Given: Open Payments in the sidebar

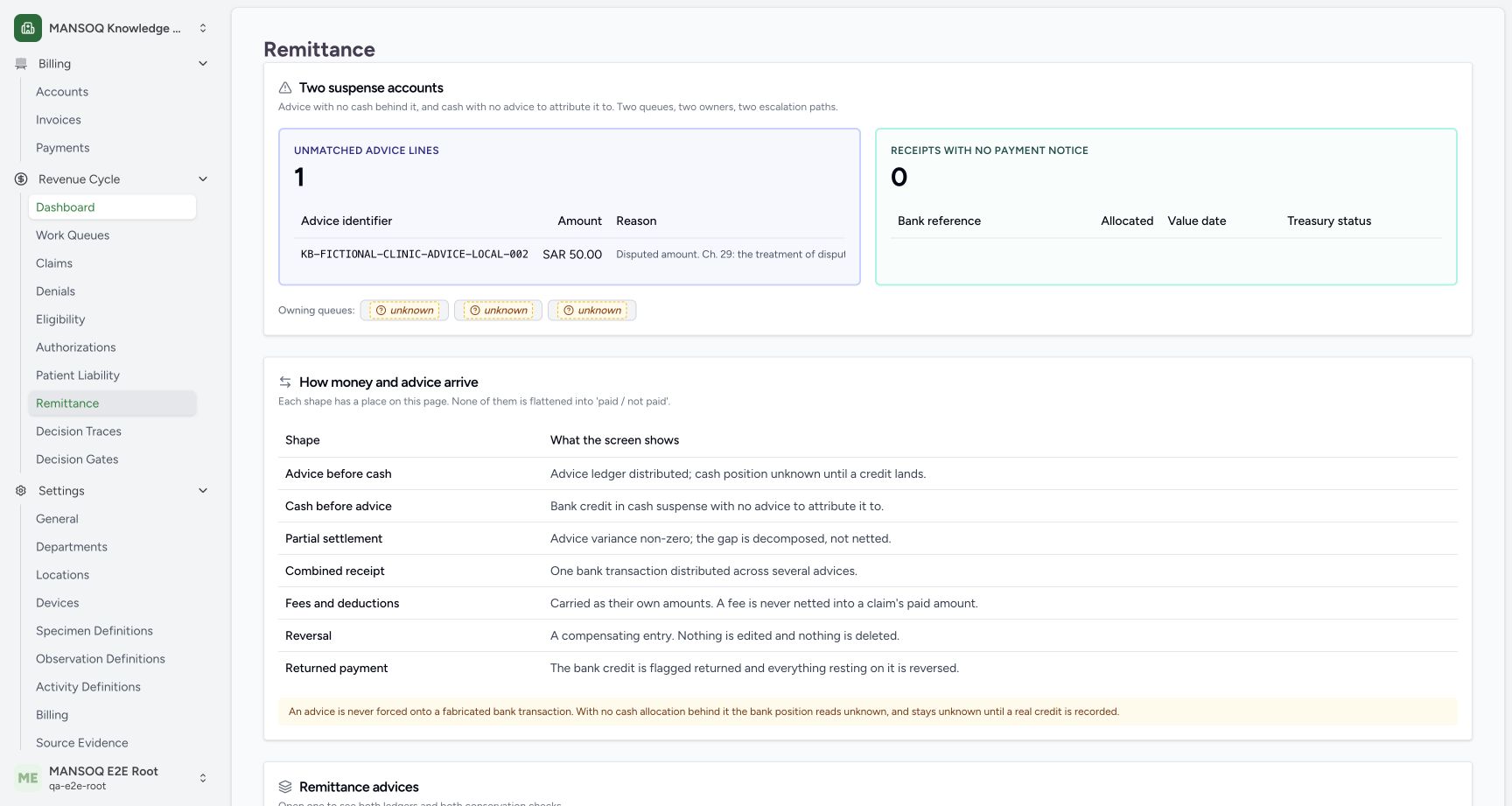Looking at the screenshot, I should (112, 148).
